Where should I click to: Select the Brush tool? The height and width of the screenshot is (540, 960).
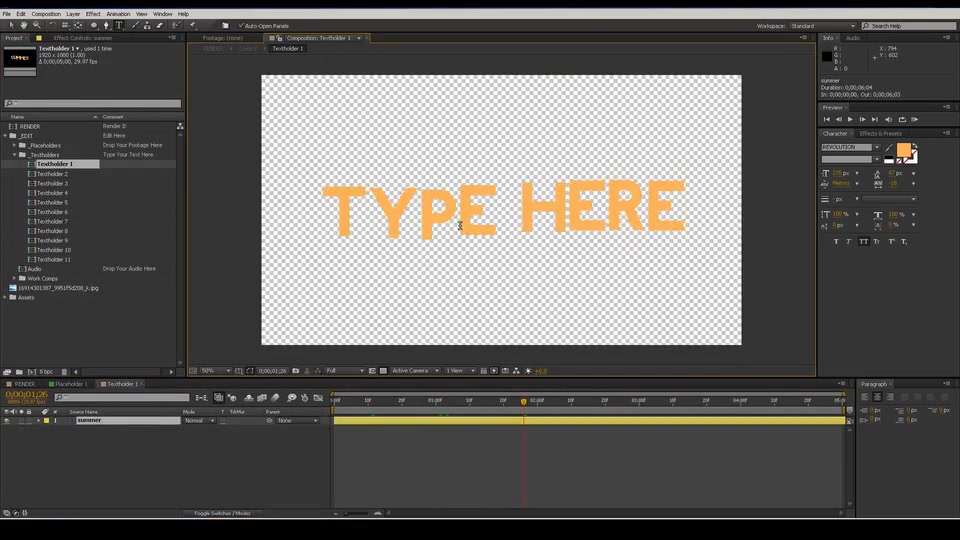(x=135, y=25)
